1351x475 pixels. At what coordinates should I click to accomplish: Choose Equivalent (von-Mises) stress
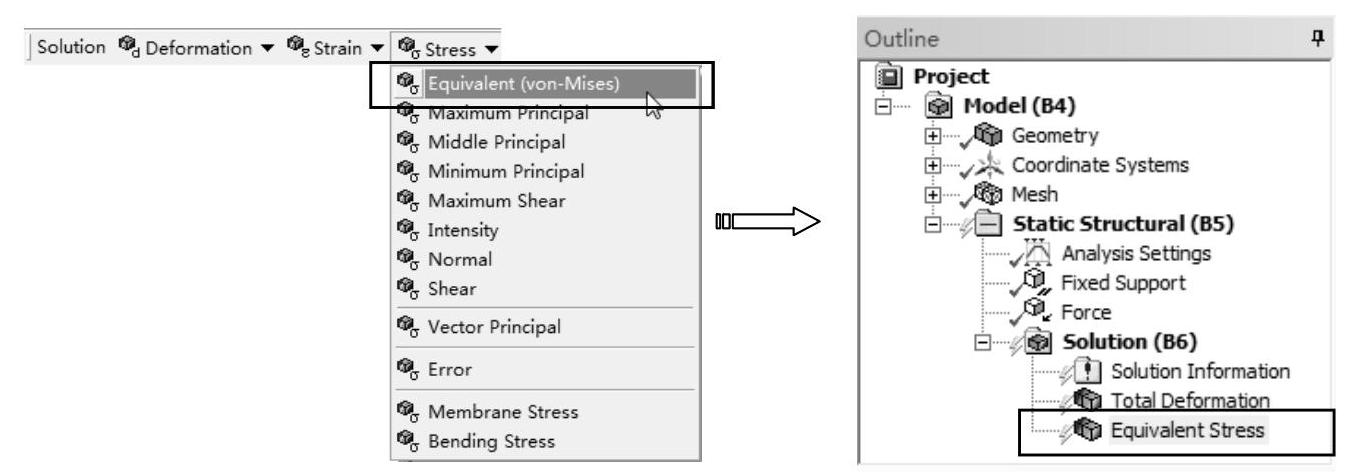click(525, 83)
